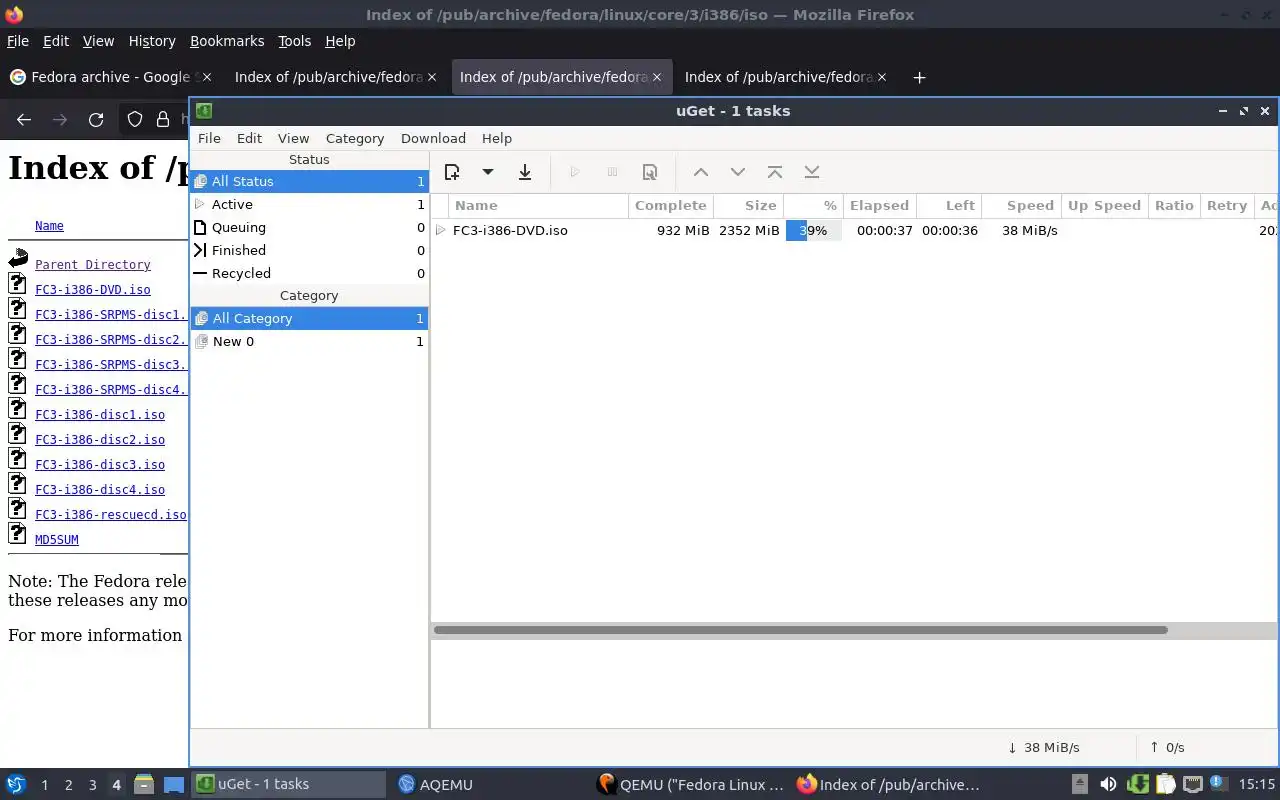Click the Pause toolbar icon in uGet
The image size is (1280, 800).
[x=613, y=172]
